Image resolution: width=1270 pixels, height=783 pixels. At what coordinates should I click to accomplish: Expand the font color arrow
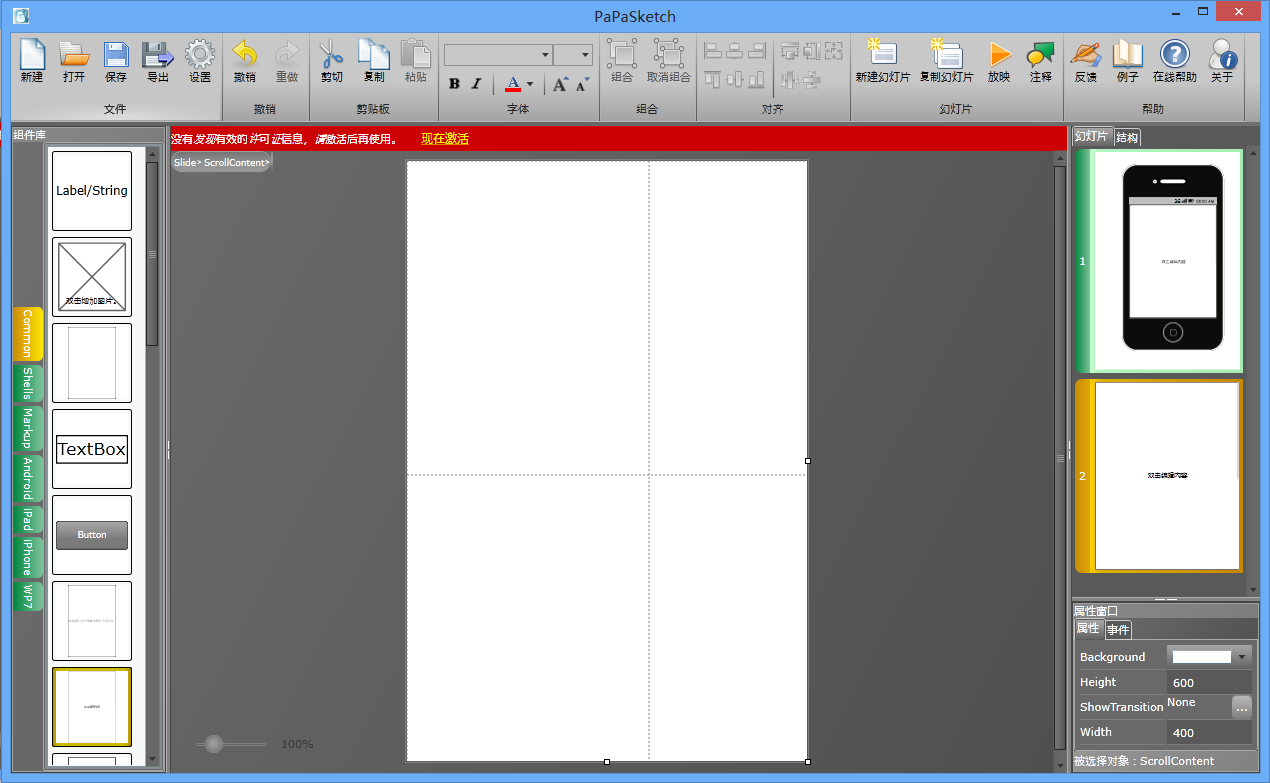[x=530, y=85]
